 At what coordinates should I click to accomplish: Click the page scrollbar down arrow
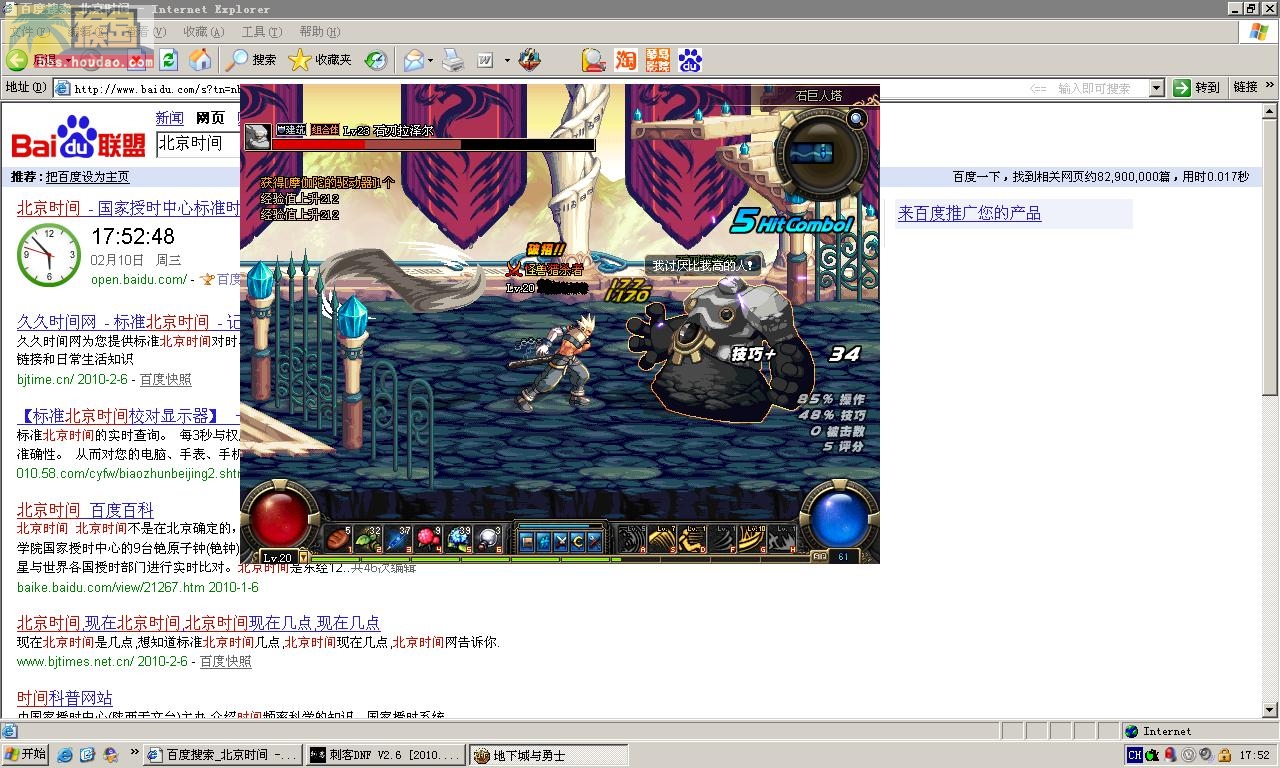(x=1270, y=711)
